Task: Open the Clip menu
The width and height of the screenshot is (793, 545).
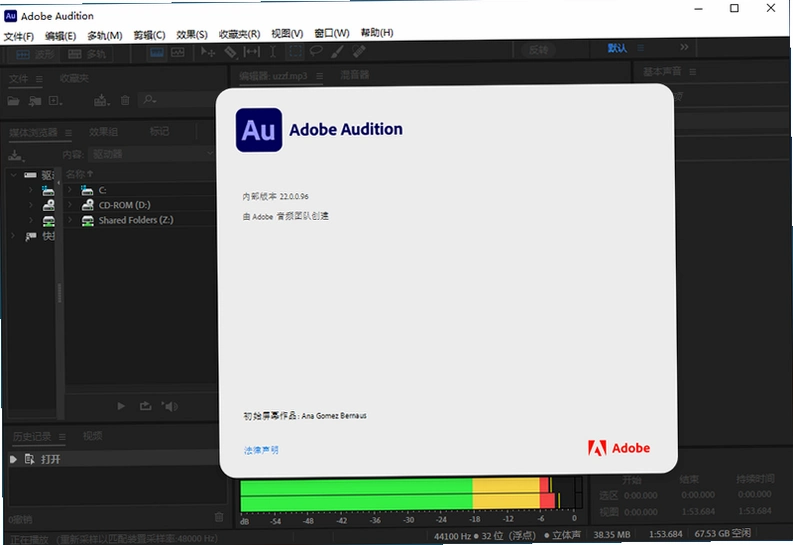Action: (149, 35)
